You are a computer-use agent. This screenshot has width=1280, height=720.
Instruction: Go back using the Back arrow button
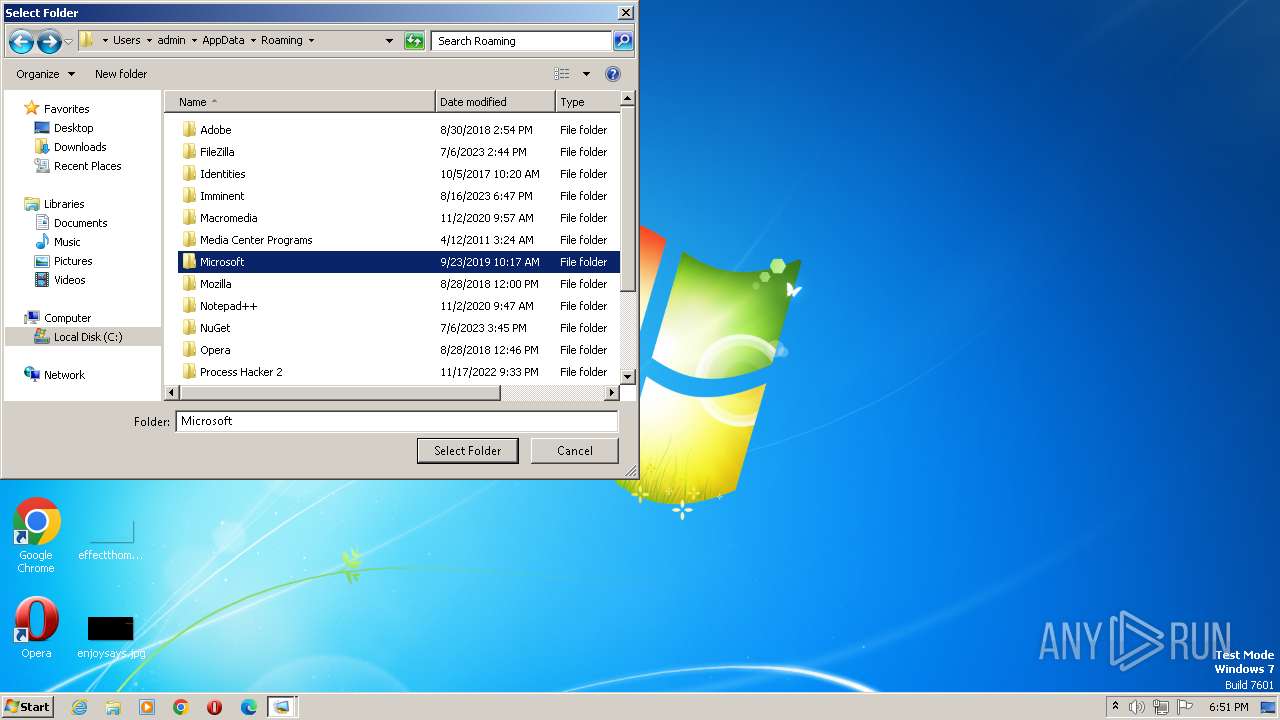(21, 41)
